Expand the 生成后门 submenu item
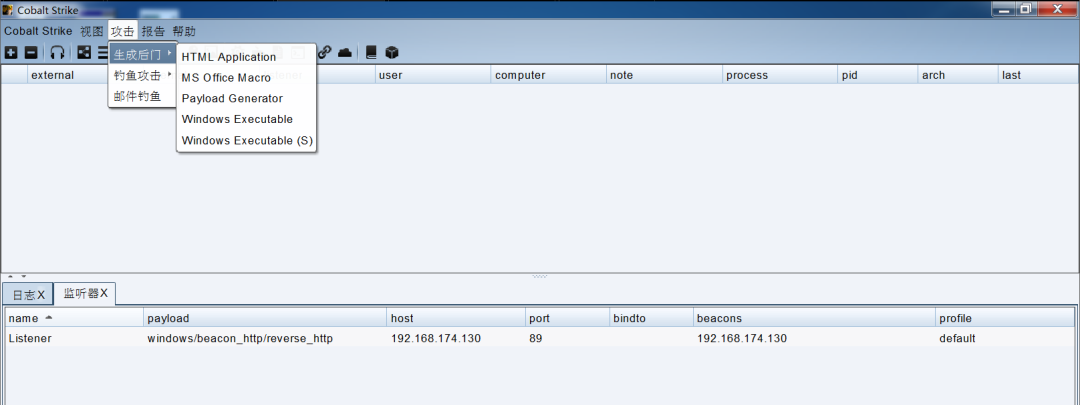 [143, 54]
